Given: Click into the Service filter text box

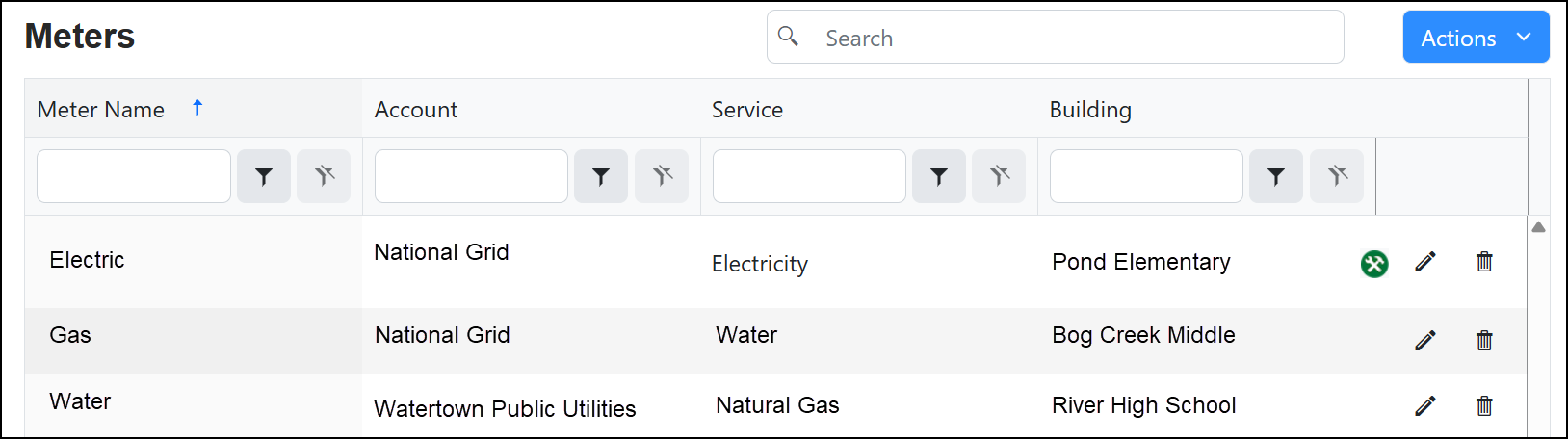Looking at the screenshot, I should (x=809, y=176).
